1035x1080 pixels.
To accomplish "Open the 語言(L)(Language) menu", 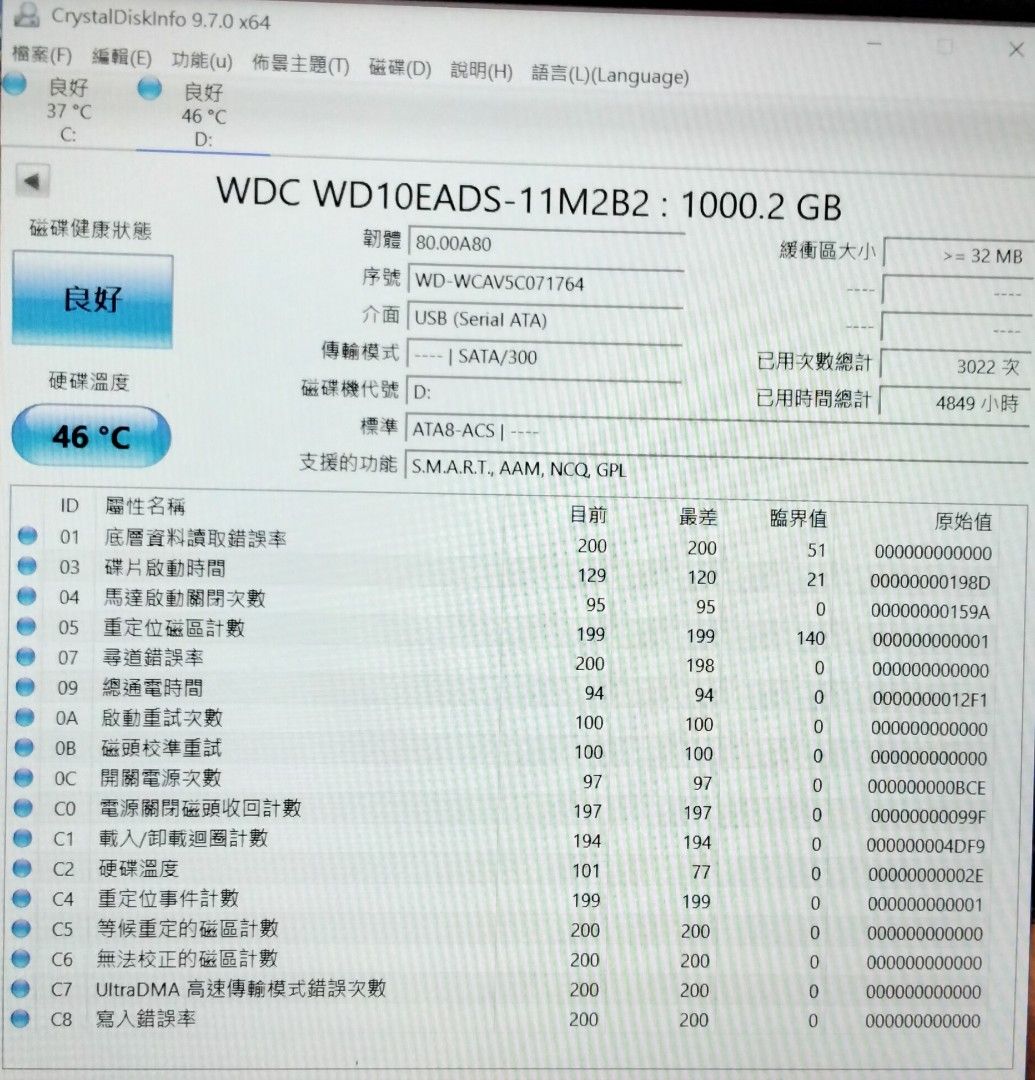I will point(610,75).
